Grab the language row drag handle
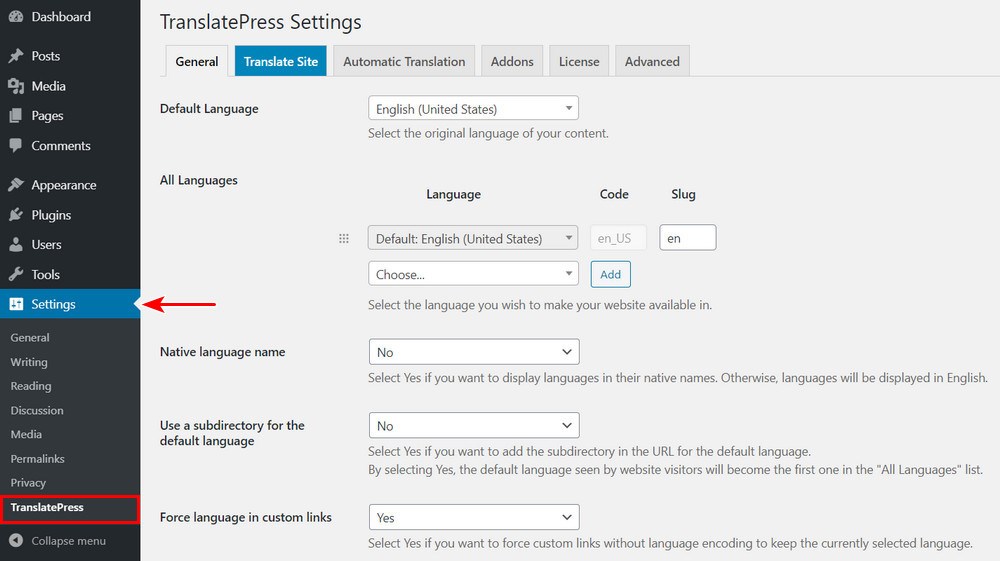The width and height of the screenshot is (1000, 561). pyautogui.click(x=344, y=238)
